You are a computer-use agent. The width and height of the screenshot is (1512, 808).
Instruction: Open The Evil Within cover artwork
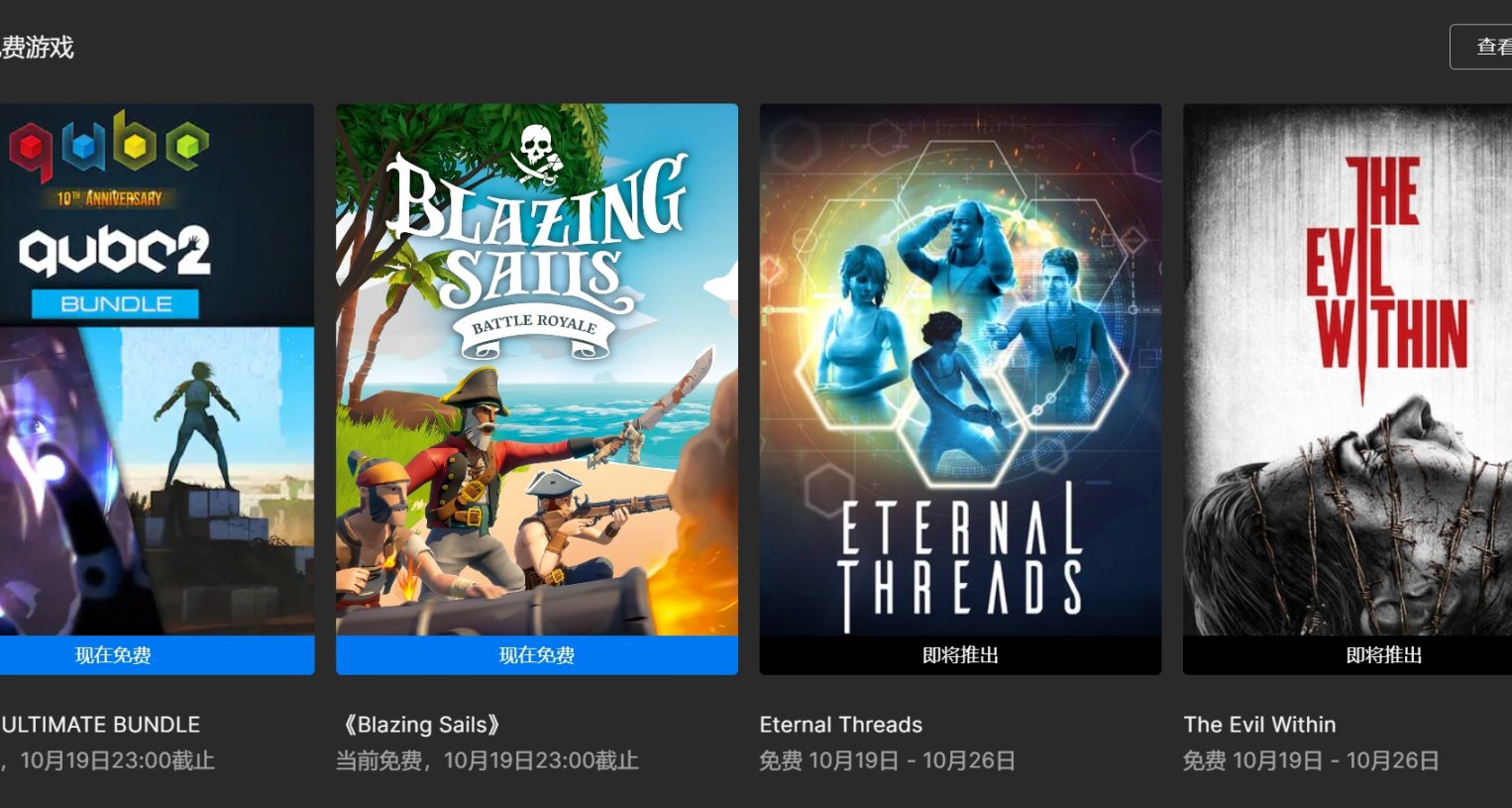pyautogui.click(x=1348, y=370)
